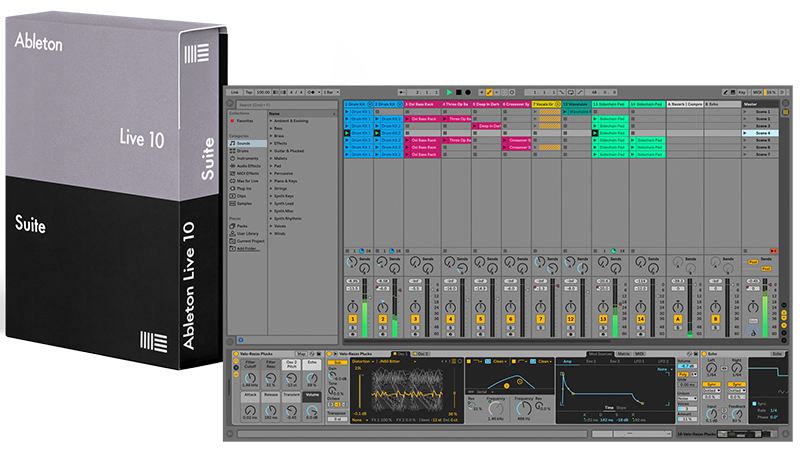This screenshot has height=459, width=800.
Task: Open User Library under Places
Action: [244, 234]
